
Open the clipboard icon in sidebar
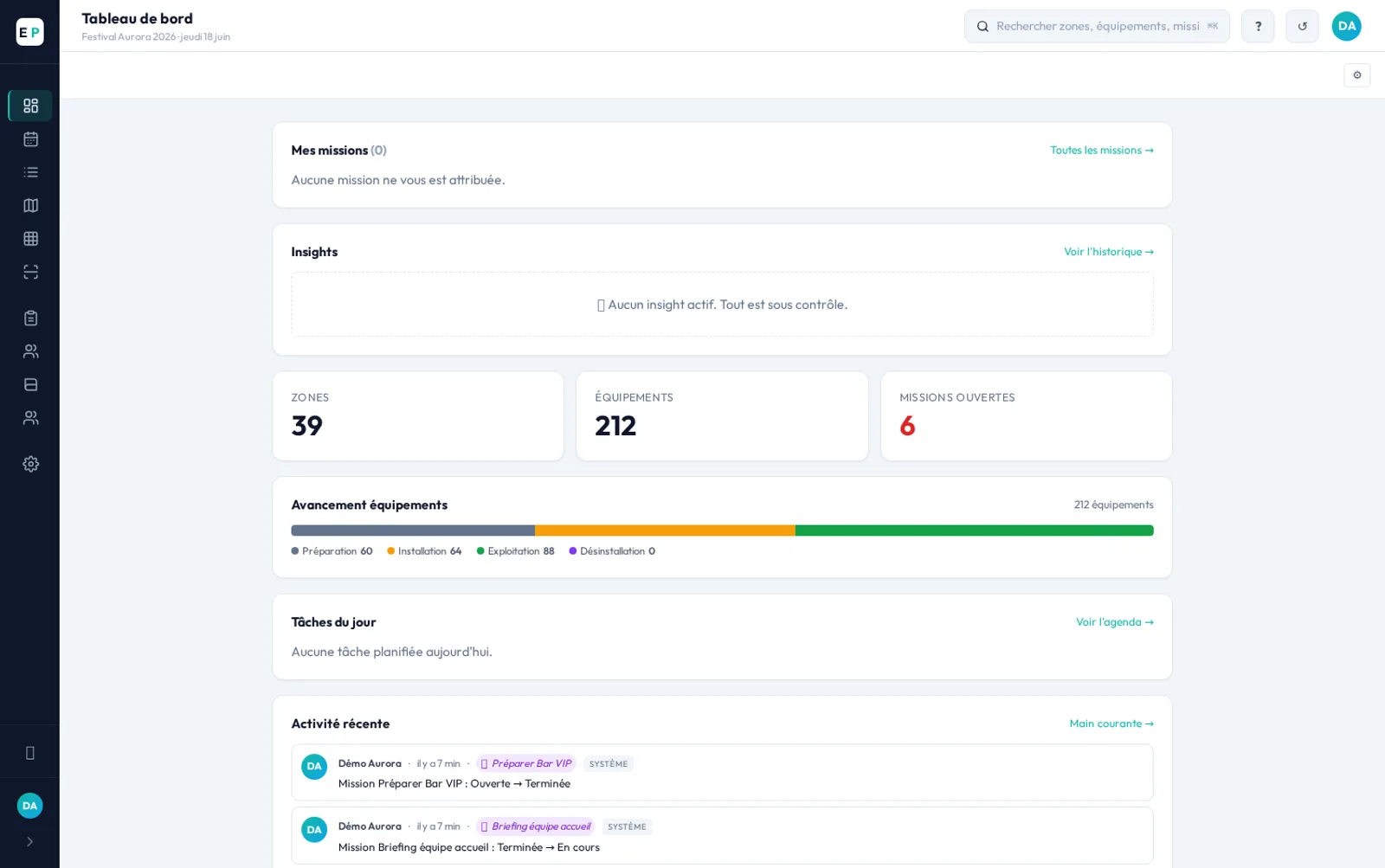(x=30, y=318)
